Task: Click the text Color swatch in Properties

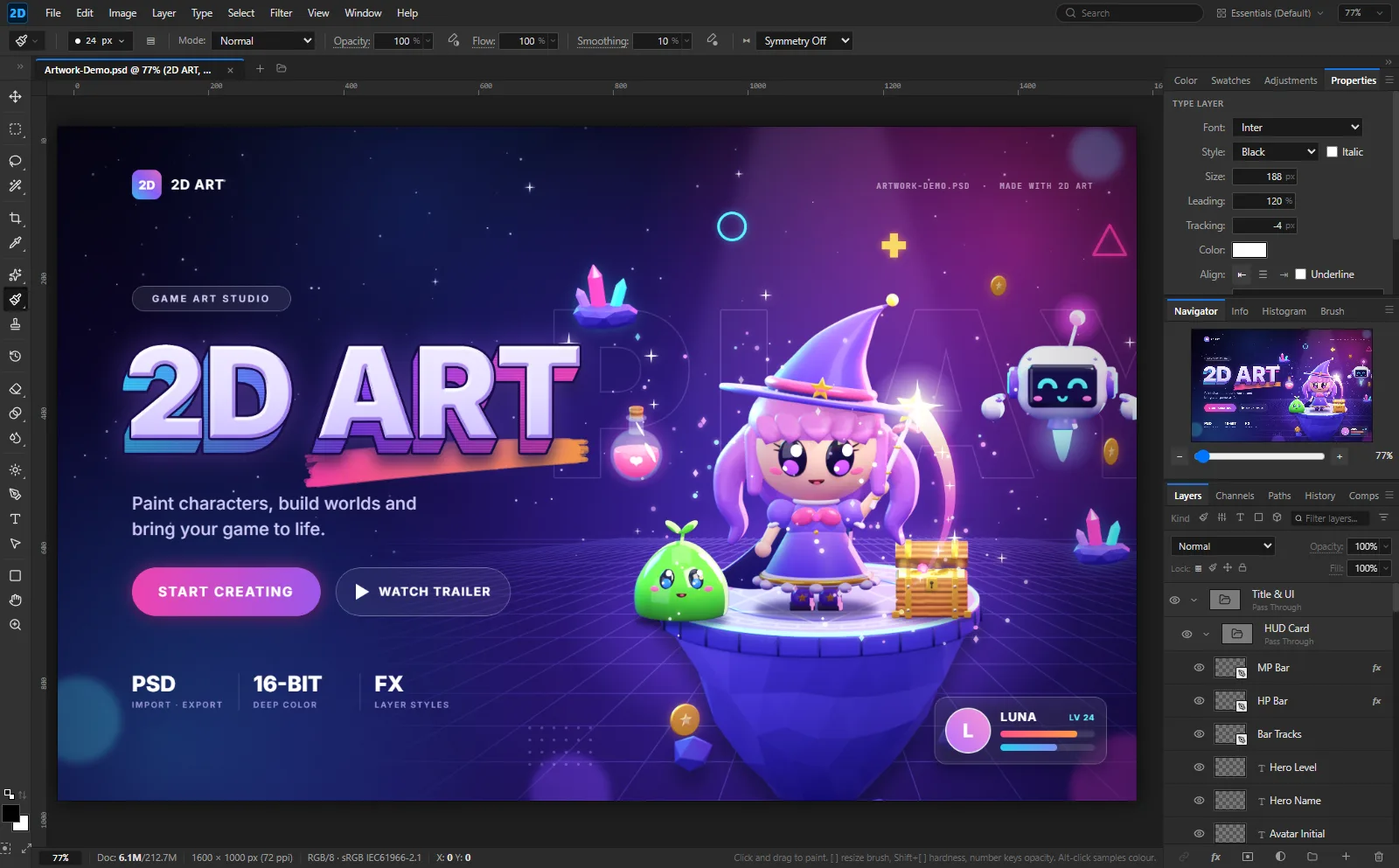Action: tap(1249, 250)
